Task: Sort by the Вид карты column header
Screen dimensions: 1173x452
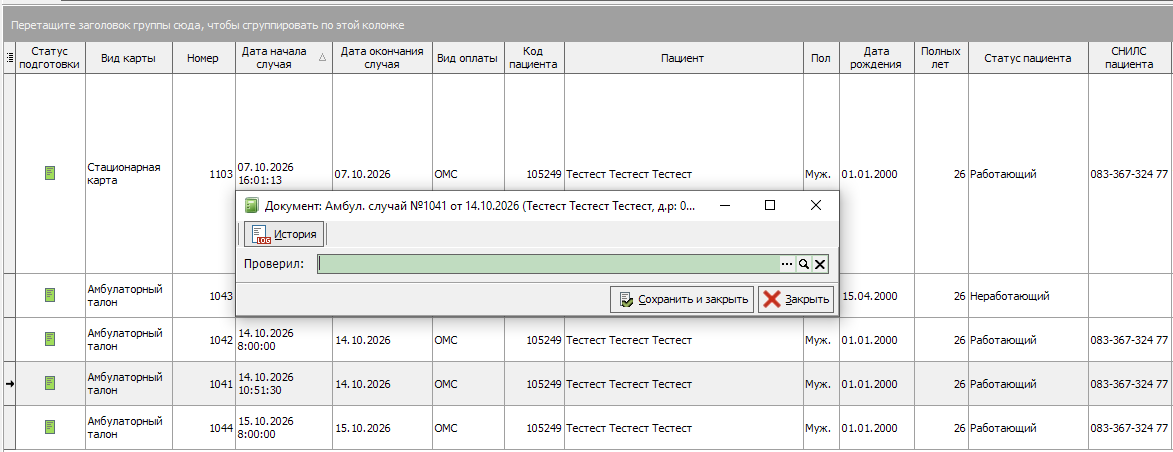Action: 129,58
